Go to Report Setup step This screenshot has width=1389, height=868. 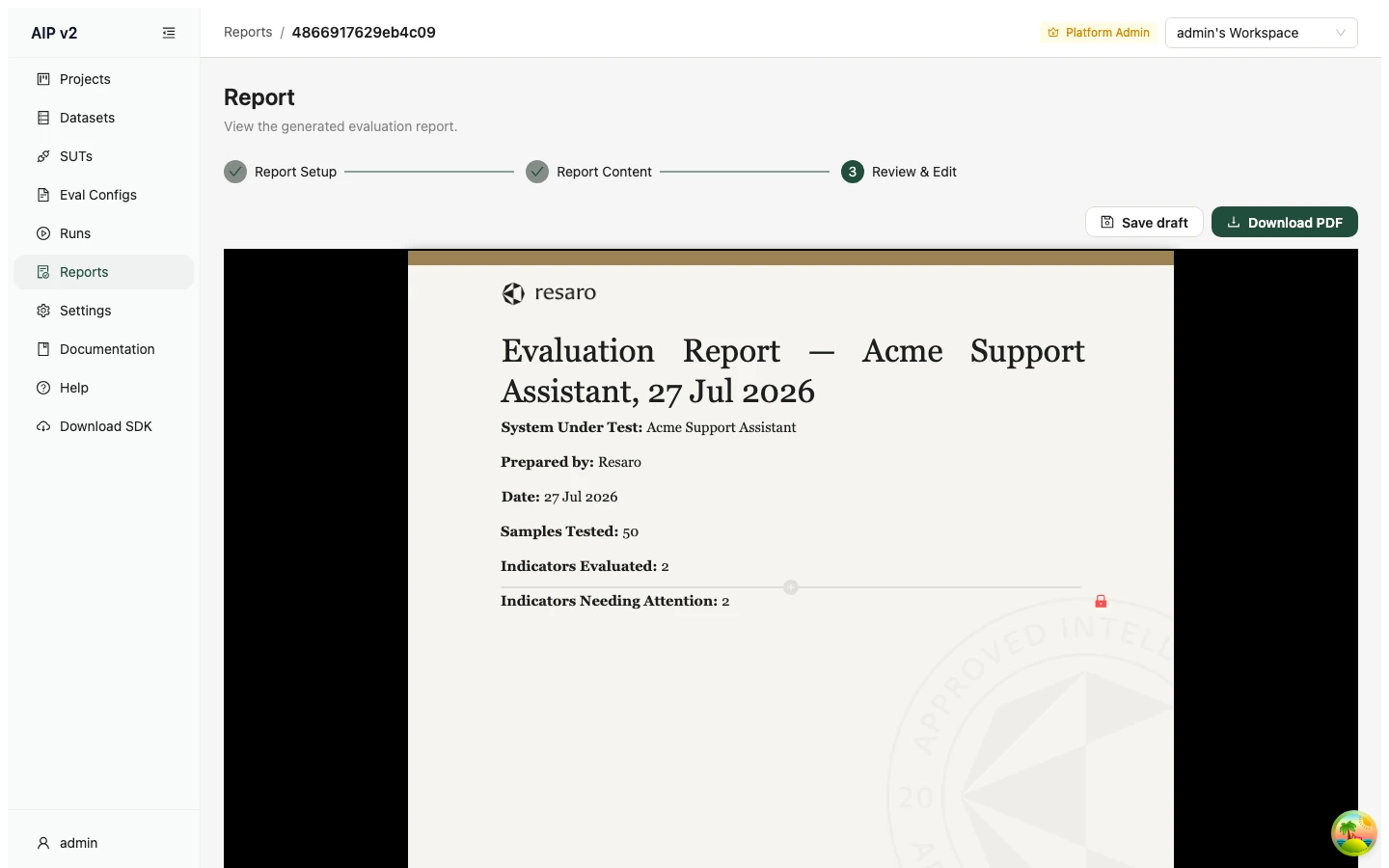295,172
